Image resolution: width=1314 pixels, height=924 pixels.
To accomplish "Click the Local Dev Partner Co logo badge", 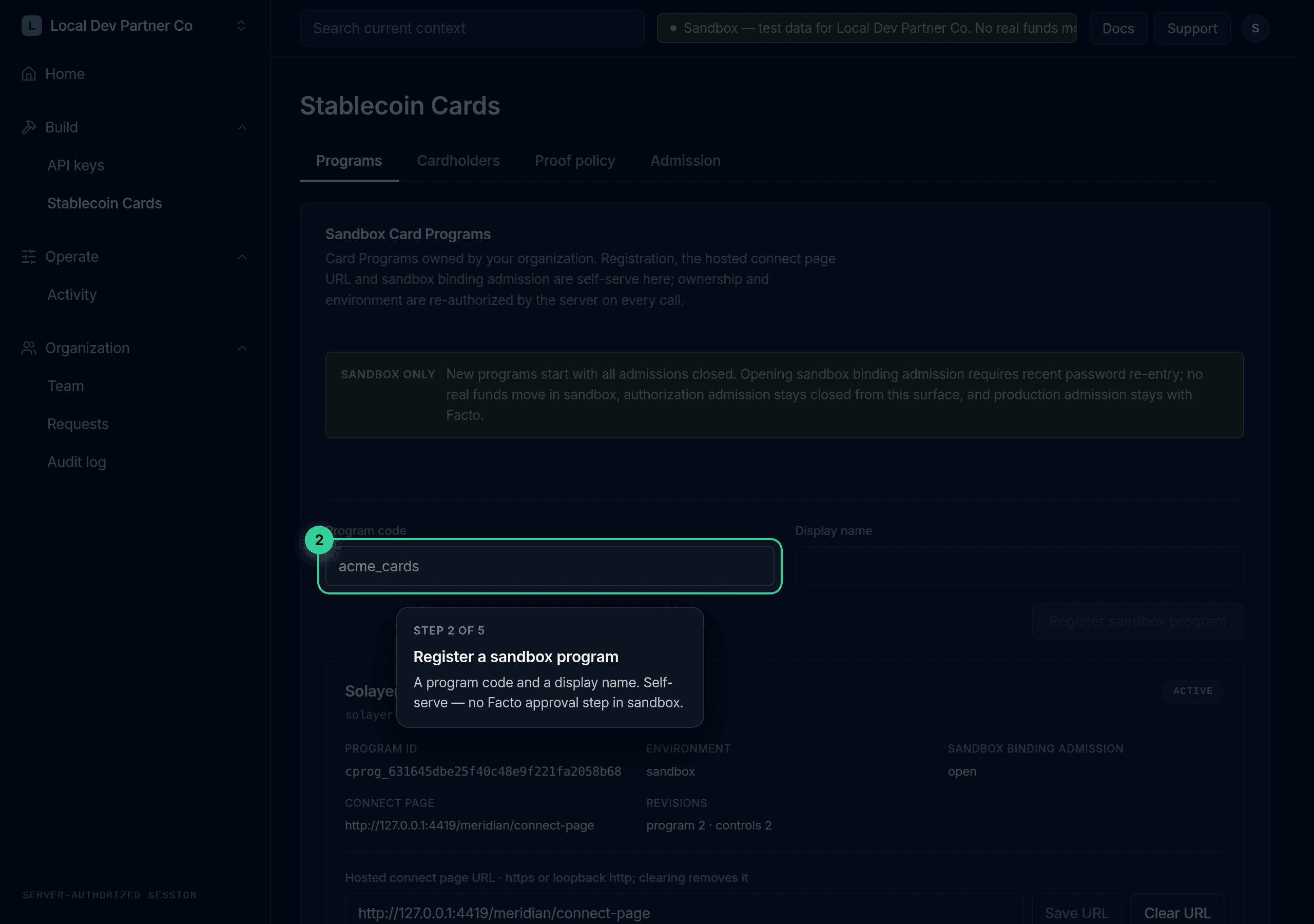I will click(31, 26).
